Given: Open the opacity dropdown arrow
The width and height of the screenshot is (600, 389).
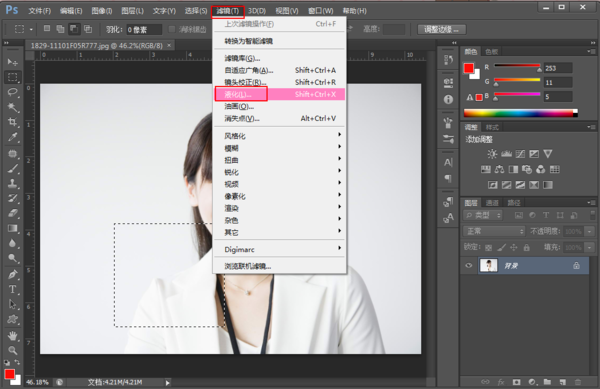Looking at the screenshot, I should click(x=590, y=231).
